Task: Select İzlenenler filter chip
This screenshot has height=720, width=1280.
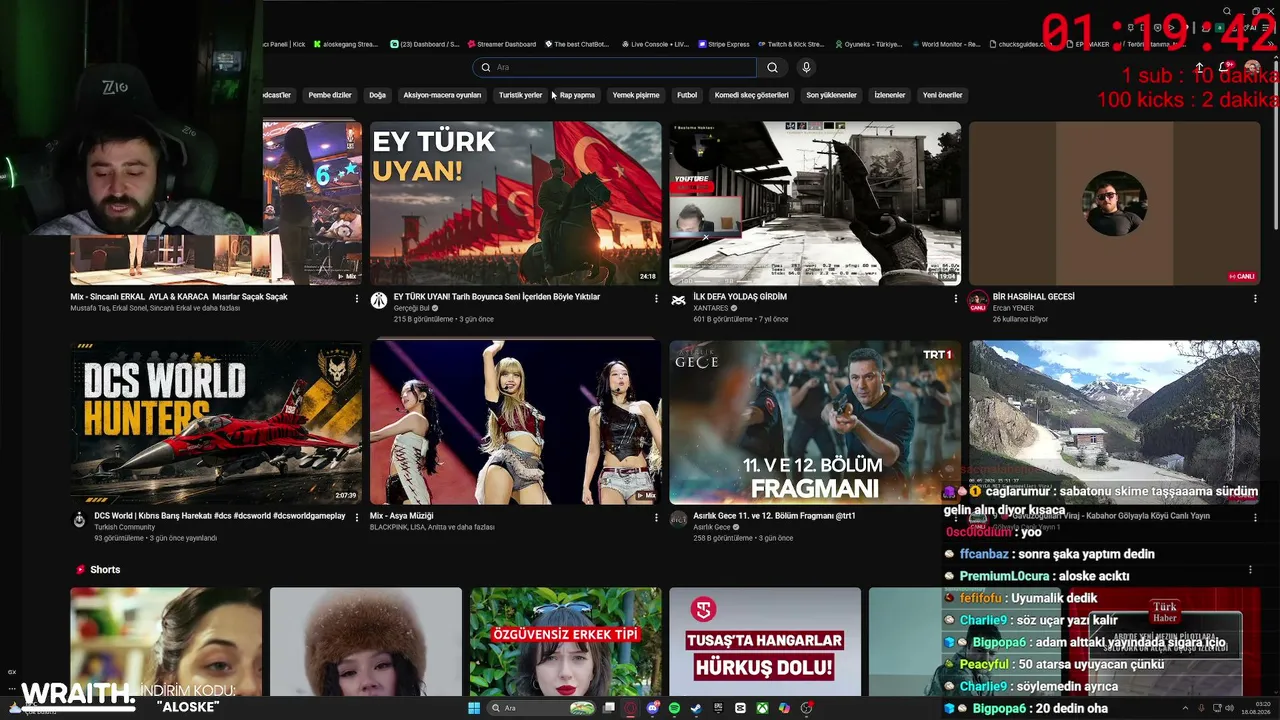Action: pos(890,95)
